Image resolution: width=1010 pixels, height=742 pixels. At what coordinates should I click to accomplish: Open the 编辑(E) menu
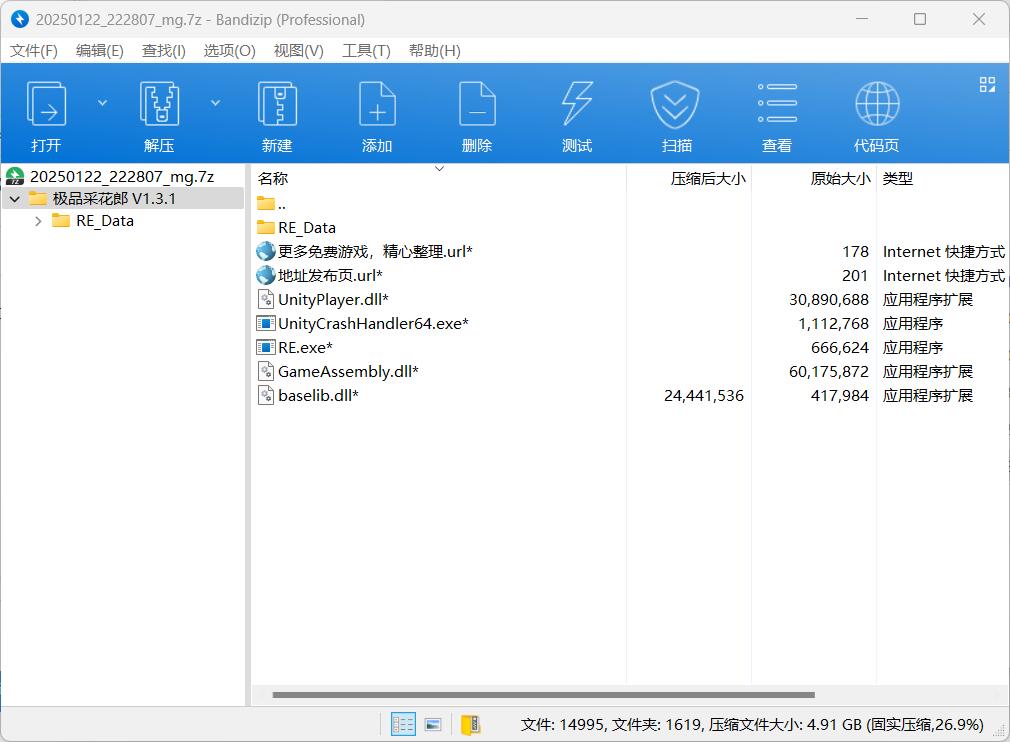tap(99, 51)
